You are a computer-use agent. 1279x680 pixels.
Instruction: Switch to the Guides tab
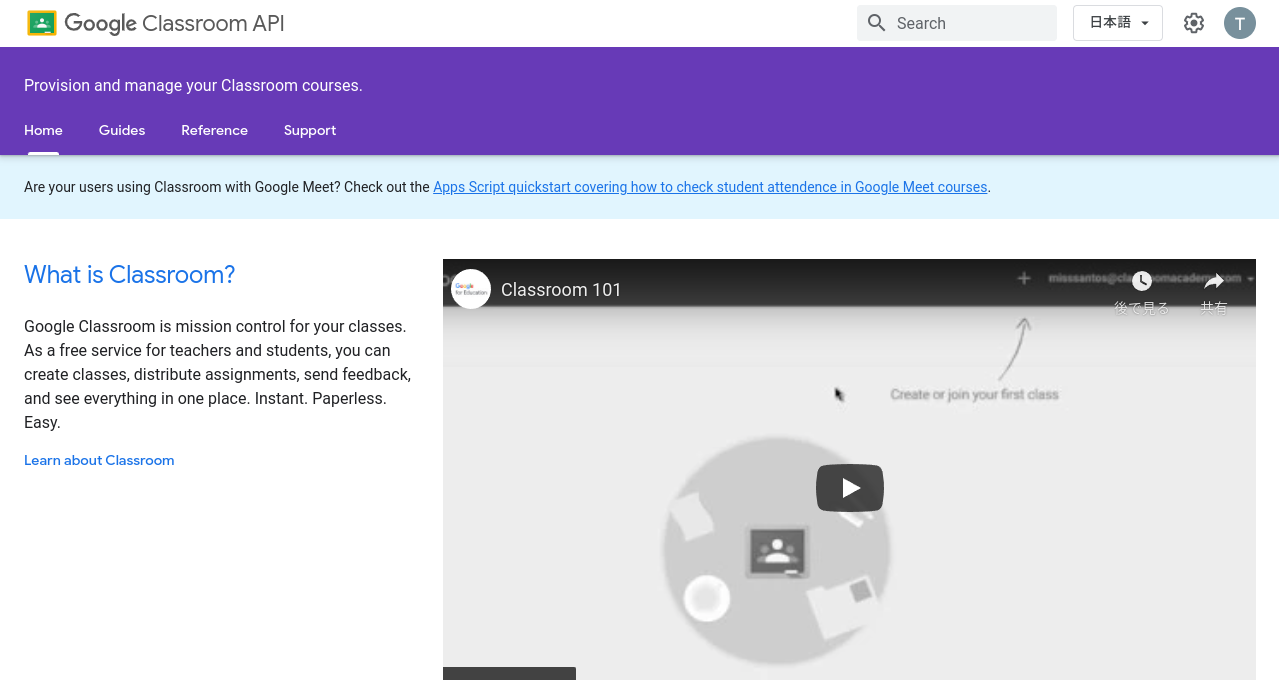tap(122, 130)
